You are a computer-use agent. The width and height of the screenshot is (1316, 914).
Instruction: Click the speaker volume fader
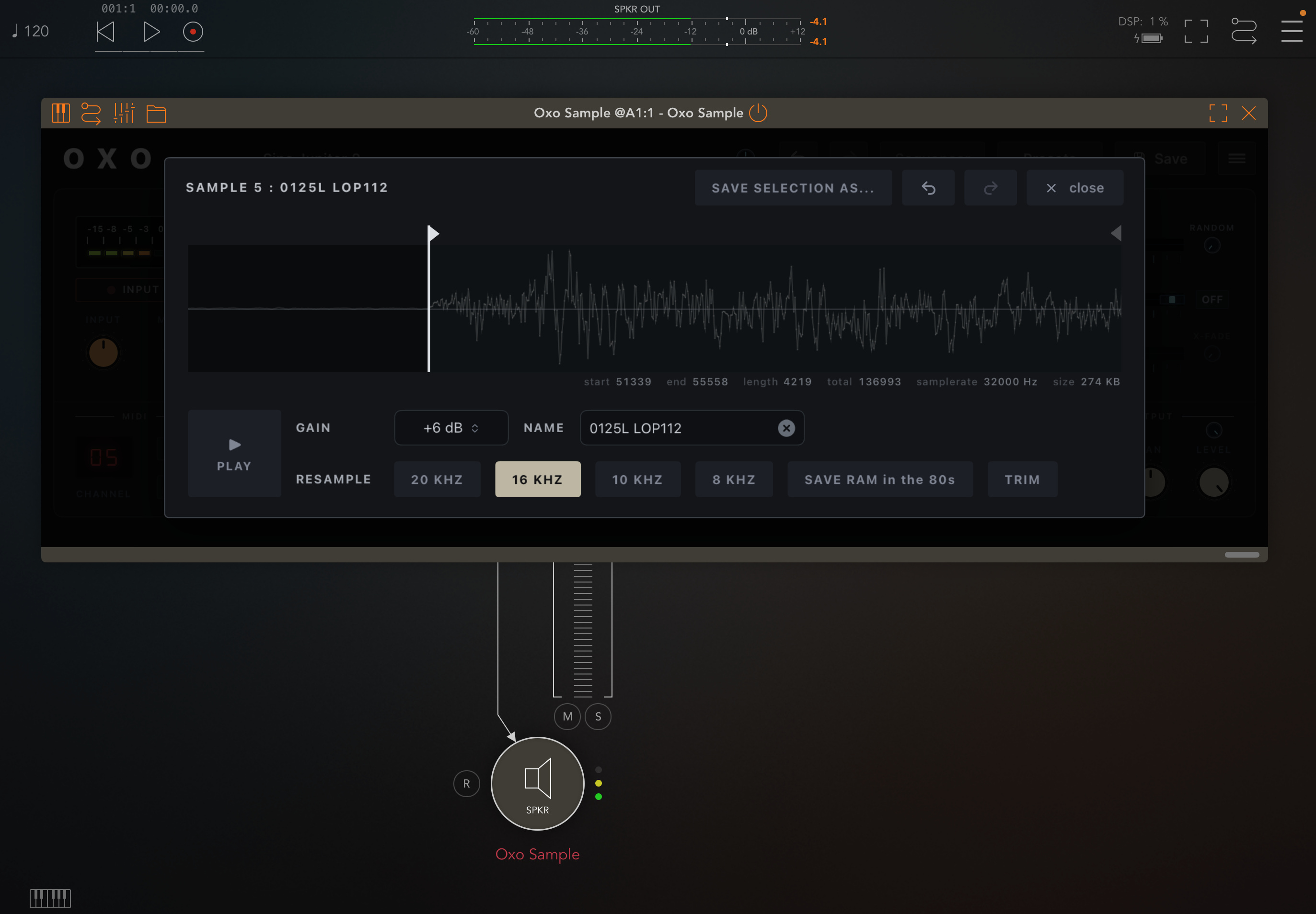pos(583,630)
